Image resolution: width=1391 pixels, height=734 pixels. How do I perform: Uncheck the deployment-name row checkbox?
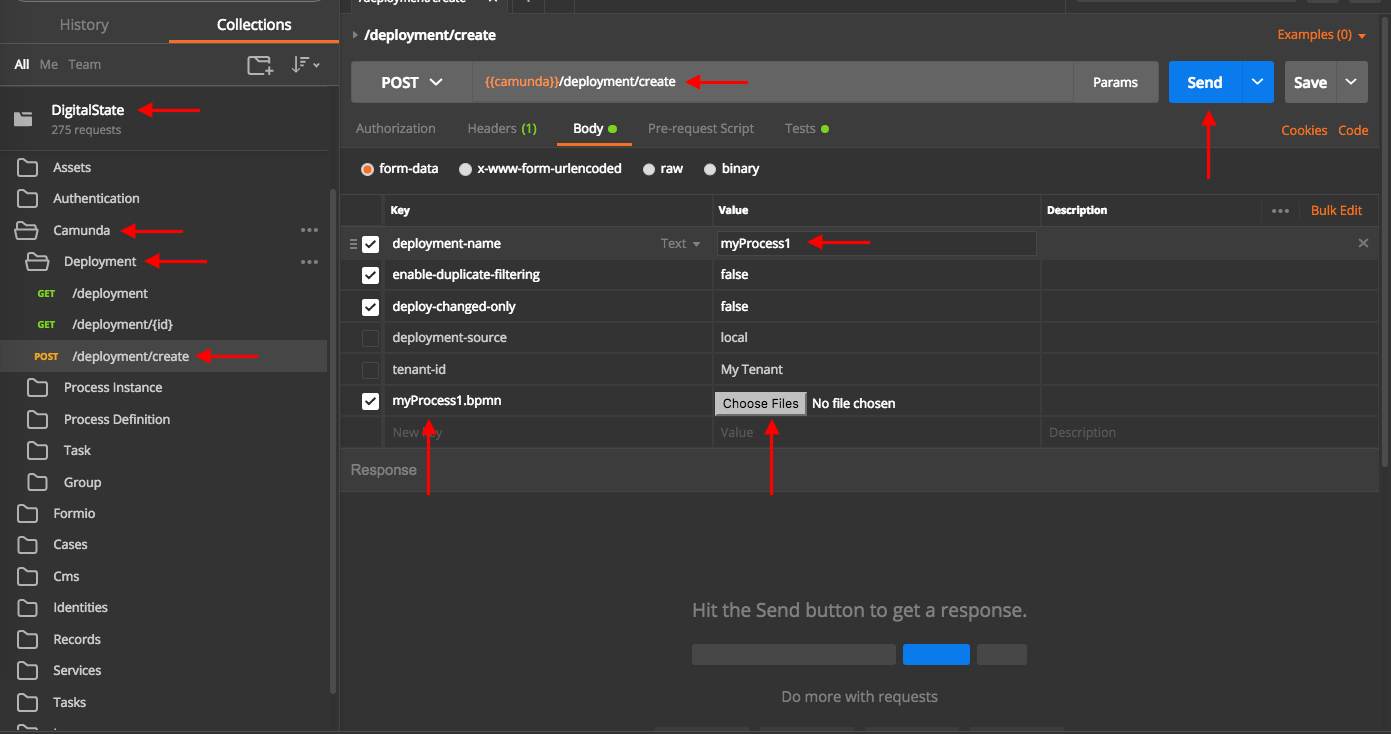pos(371,244)
